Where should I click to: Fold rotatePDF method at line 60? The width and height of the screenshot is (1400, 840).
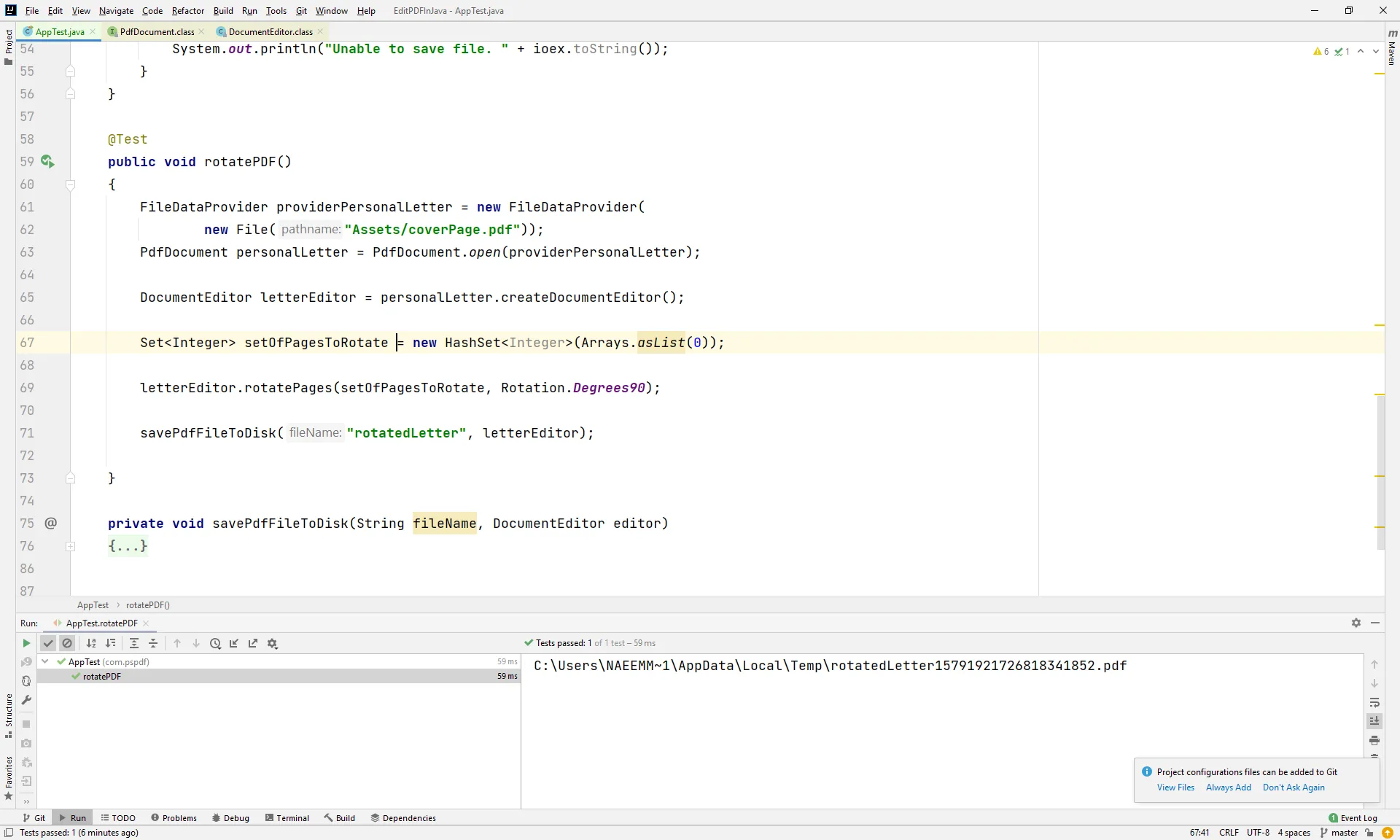(71, 184)
